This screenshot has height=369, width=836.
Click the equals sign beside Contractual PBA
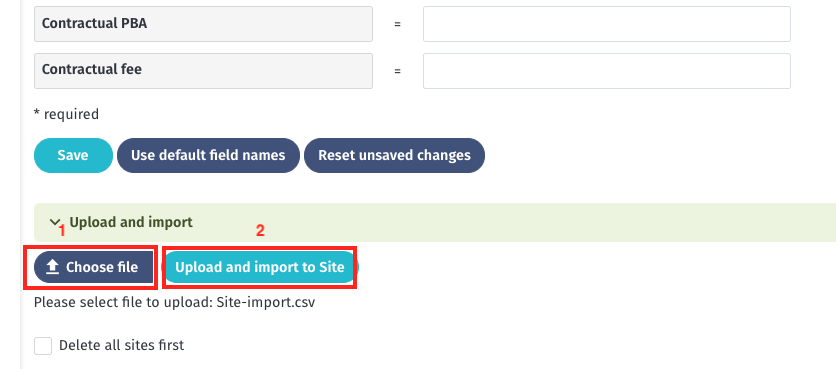point(397,24)
